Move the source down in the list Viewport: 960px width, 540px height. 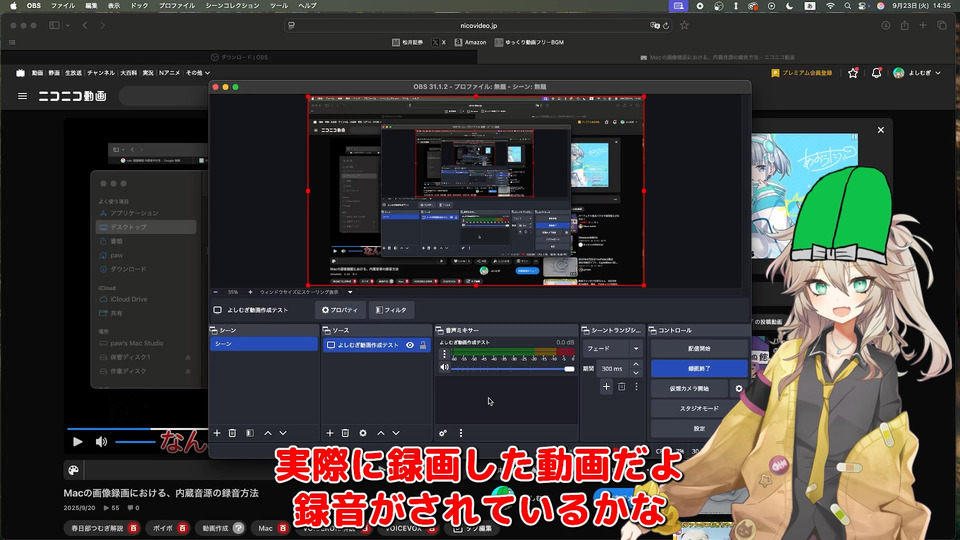396,433
